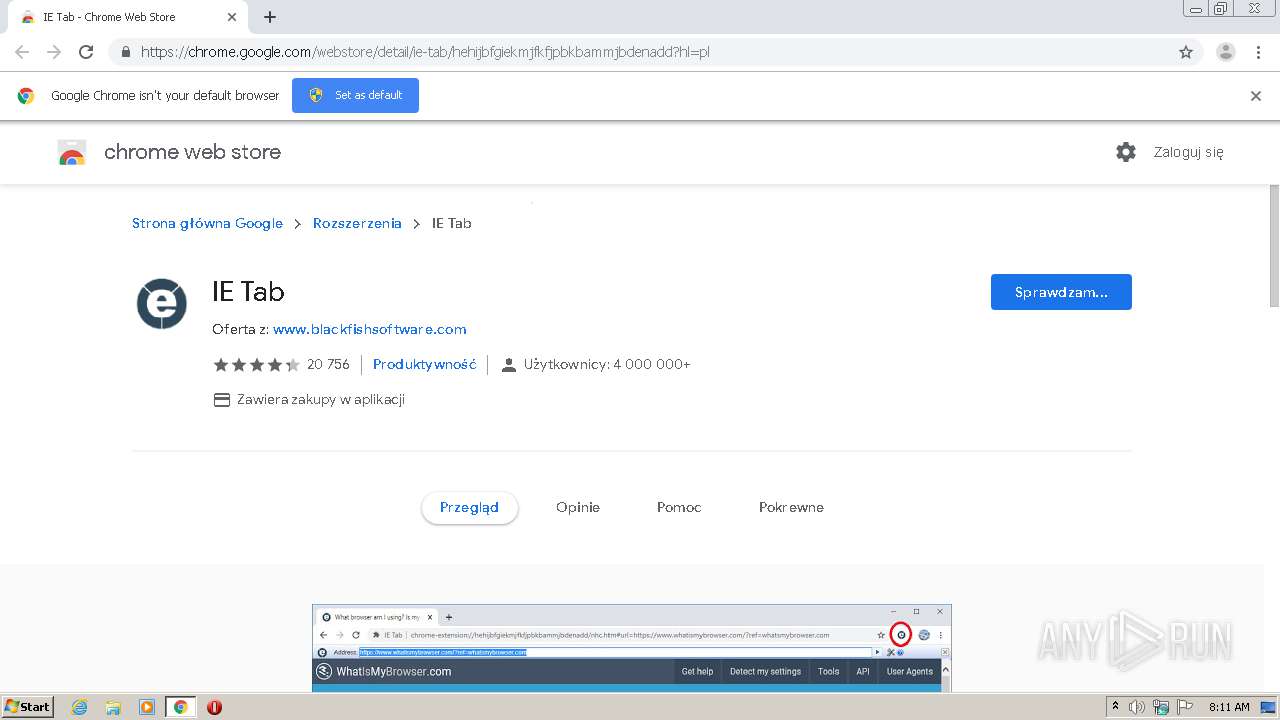Viewport: 1280px width, 720px height.
Task: Open the Chrome profile avatar menu
Action: click(x=1225, y=52)
